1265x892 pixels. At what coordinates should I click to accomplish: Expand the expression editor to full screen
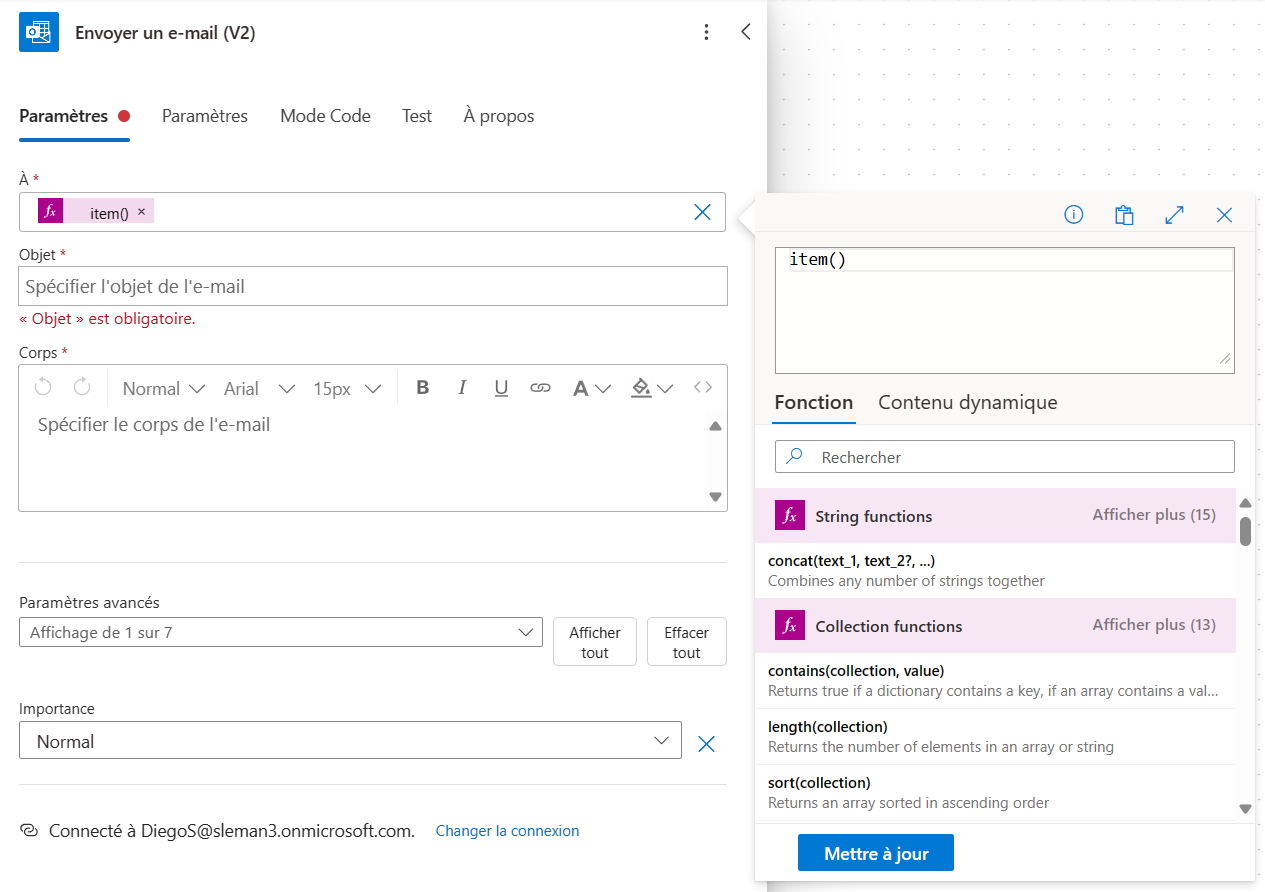[1174, 215]
